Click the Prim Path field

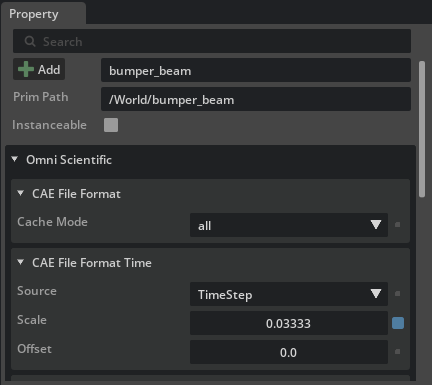pos(256,99)
